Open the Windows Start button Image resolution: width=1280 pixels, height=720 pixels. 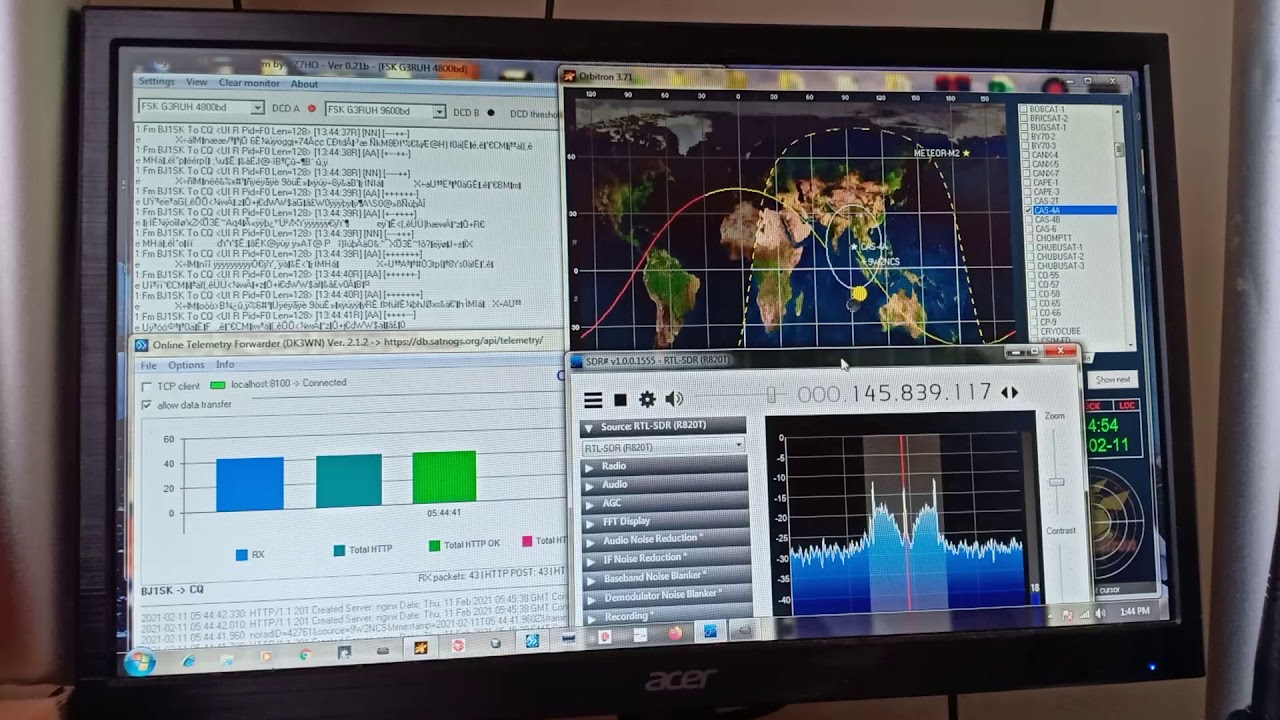pos(139,663)
